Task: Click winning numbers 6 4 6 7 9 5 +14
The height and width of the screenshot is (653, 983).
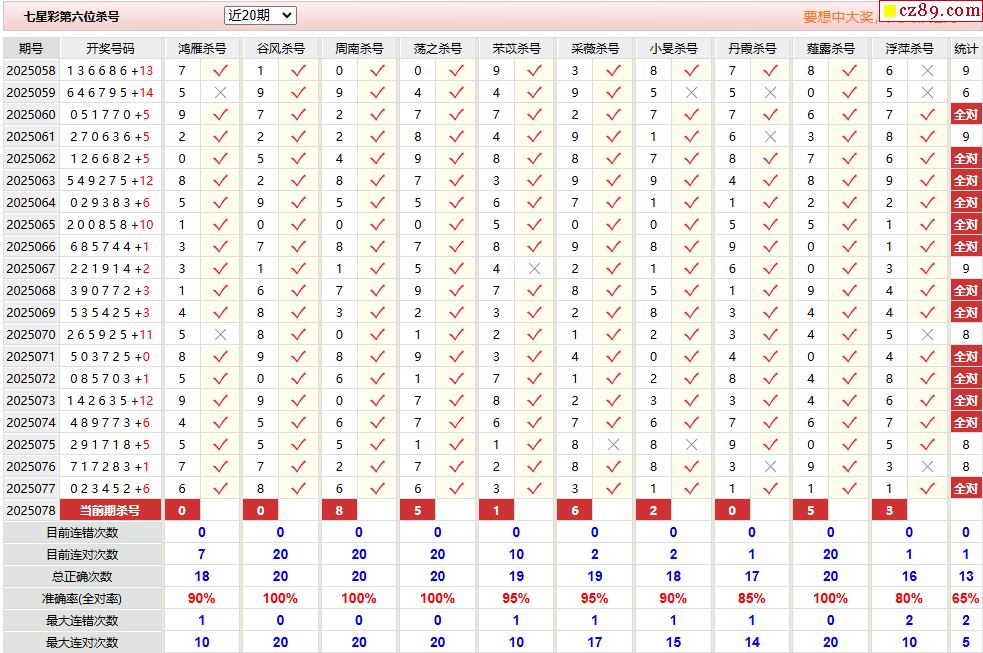Action: coord(110,93)
